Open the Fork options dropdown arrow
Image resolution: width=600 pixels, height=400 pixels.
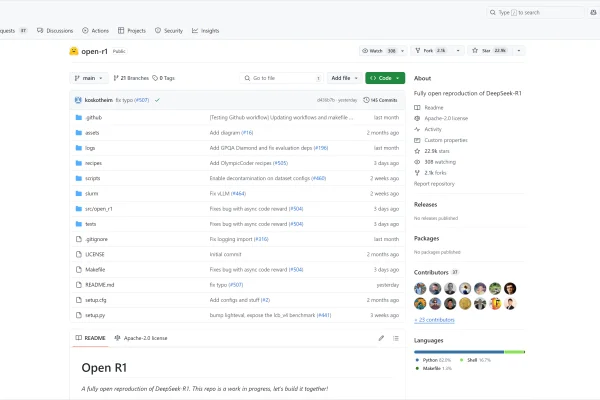point(458,51)
